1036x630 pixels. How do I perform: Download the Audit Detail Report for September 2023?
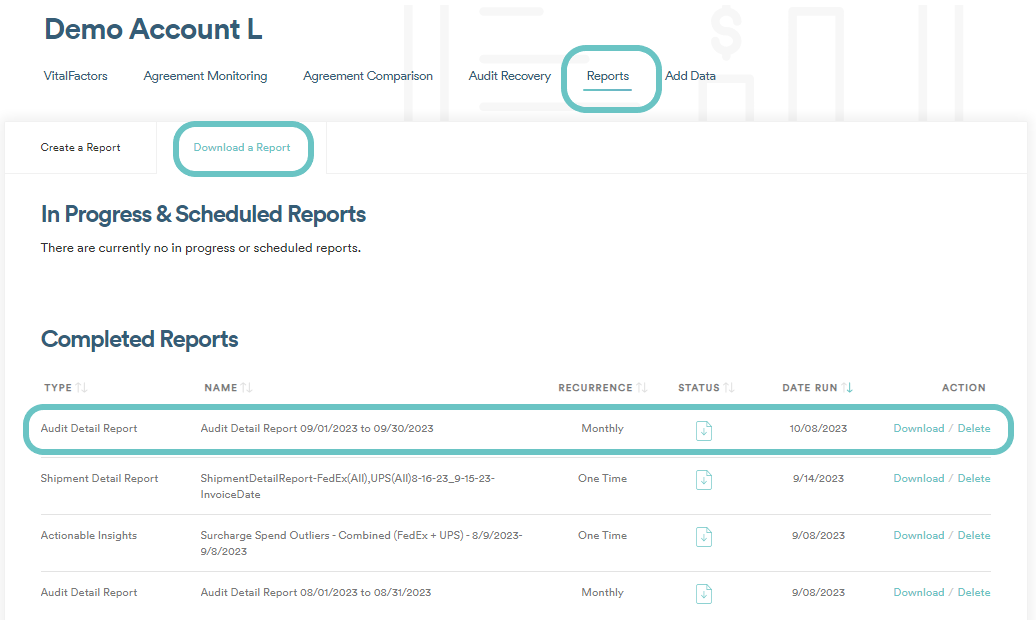point(918,429)
